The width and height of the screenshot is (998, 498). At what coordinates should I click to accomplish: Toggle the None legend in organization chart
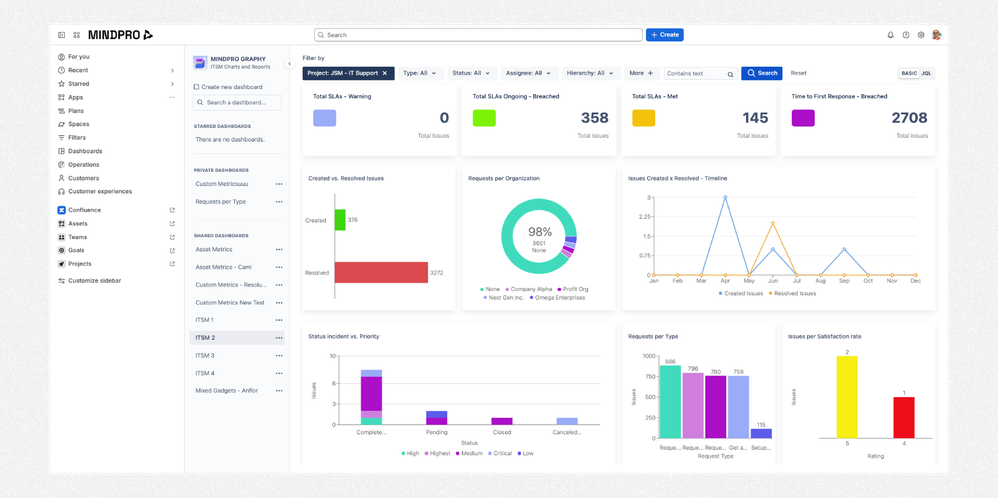[x=489, y=289]
